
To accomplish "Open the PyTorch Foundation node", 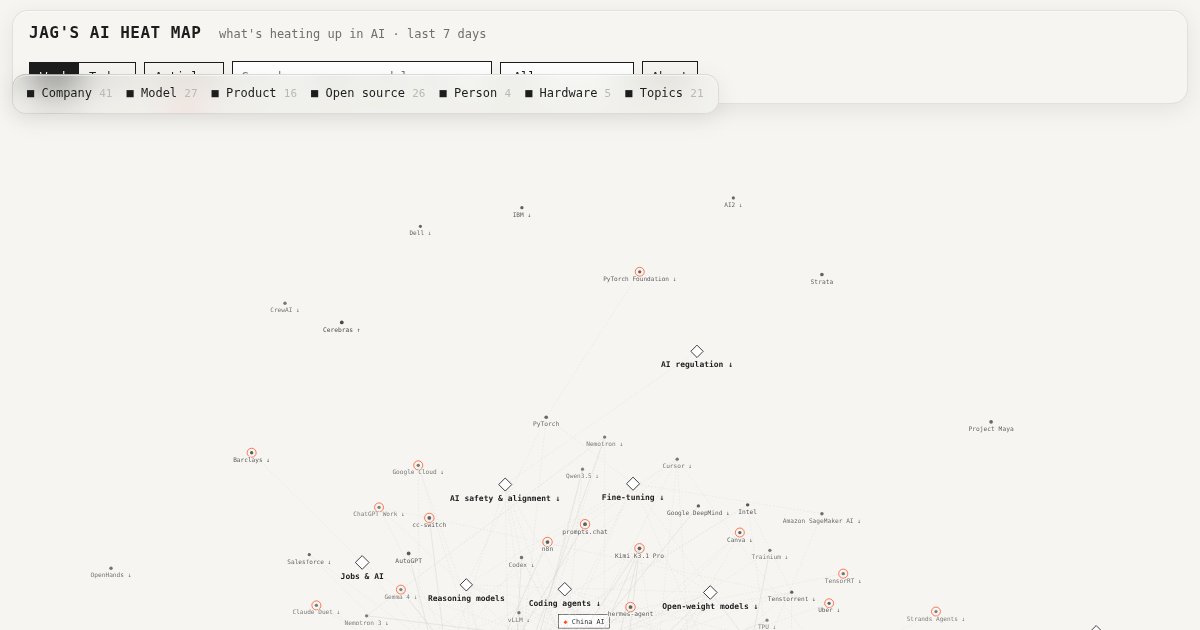I will pos(640,271).
